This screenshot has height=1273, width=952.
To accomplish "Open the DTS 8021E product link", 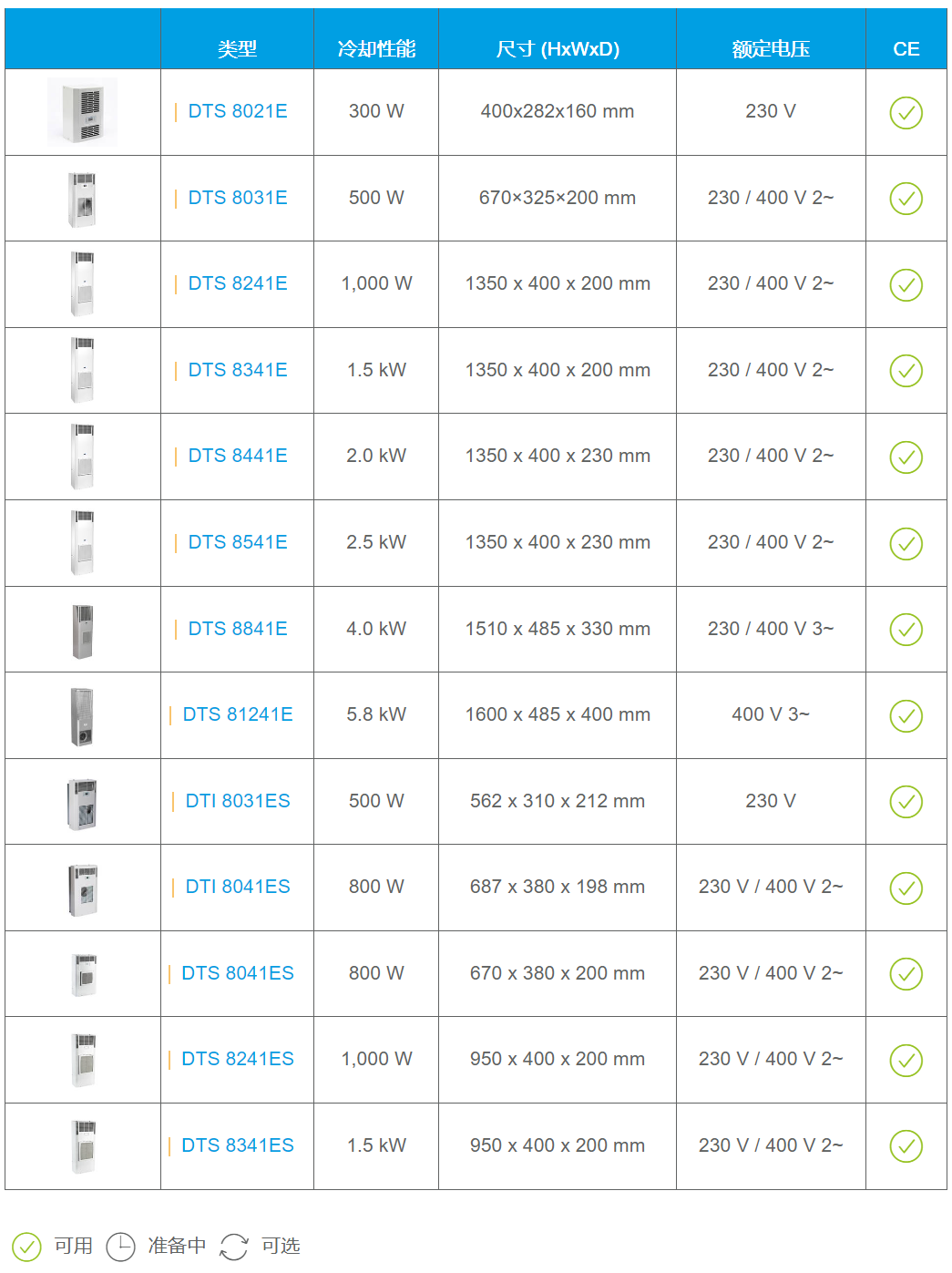I will pos(237,111).
